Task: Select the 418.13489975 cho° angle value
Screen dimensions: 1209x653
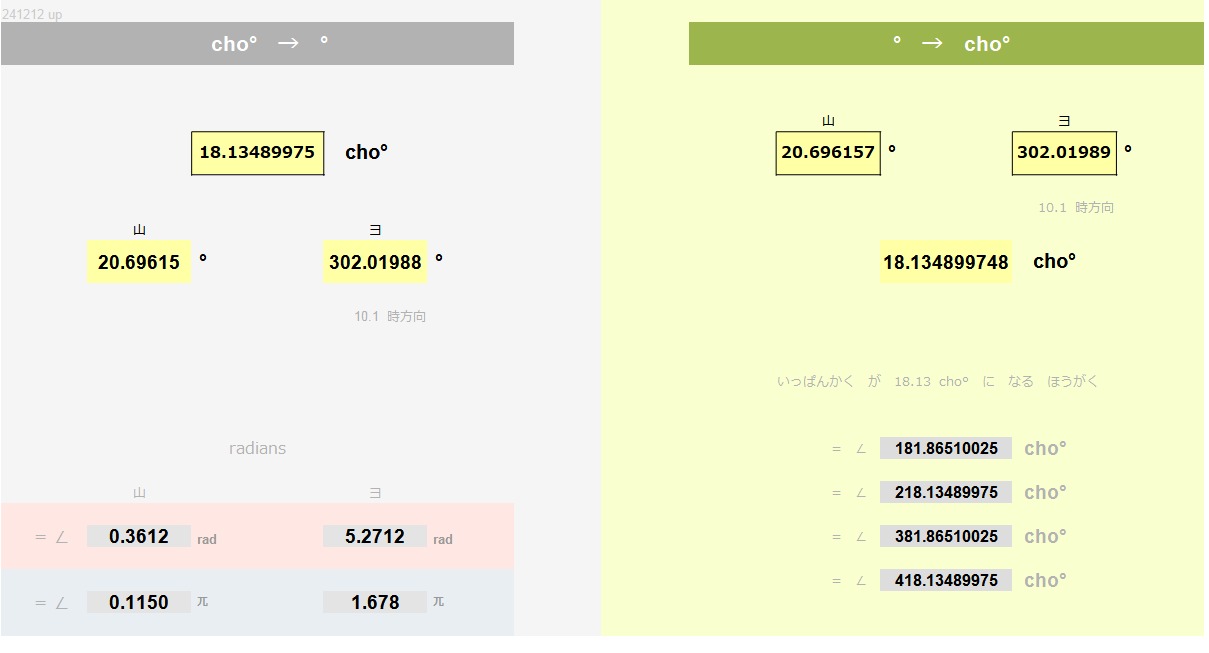Action: (946, 580)
